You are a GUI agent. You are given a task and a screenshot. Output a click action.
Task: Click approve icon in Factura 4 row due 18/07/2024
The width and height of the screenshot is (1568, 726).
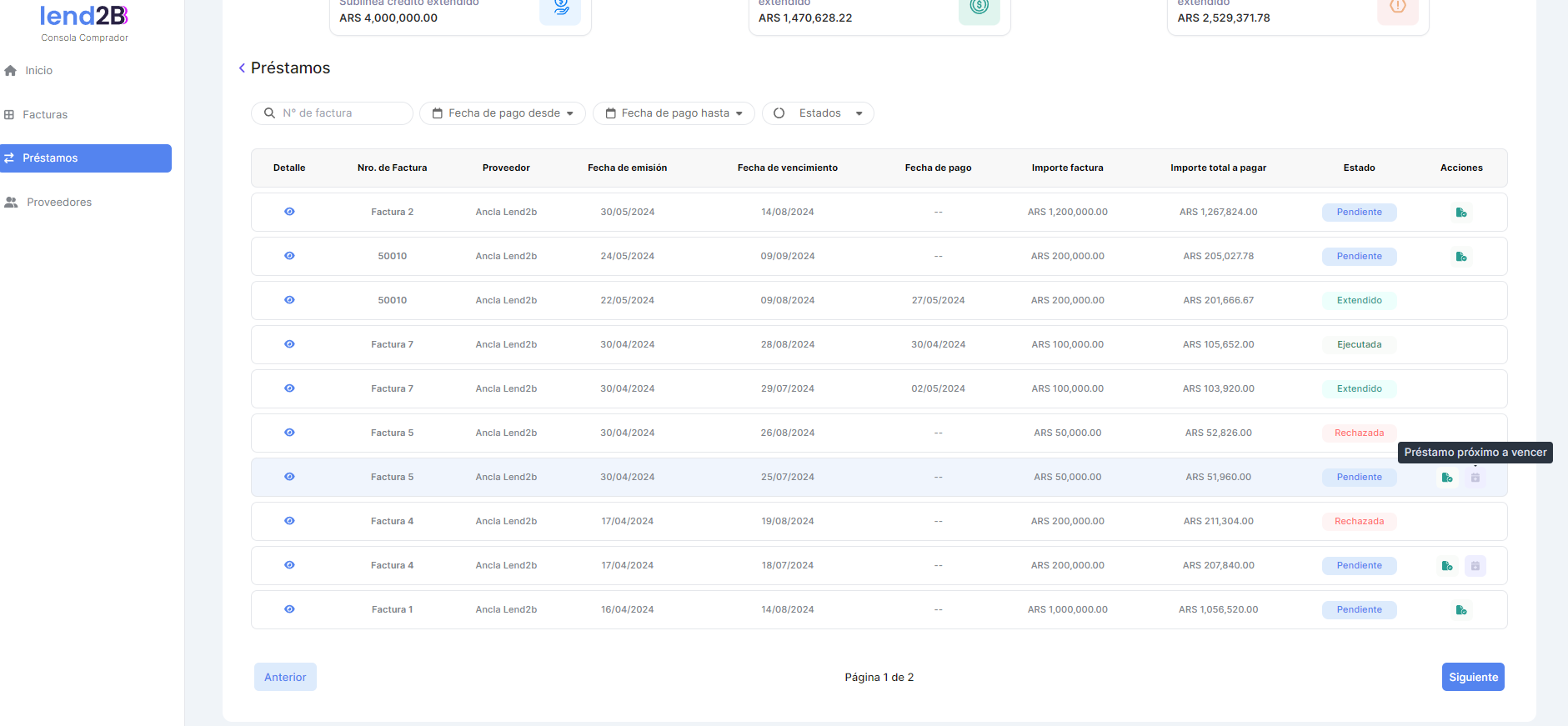[x=1446, y=566]
